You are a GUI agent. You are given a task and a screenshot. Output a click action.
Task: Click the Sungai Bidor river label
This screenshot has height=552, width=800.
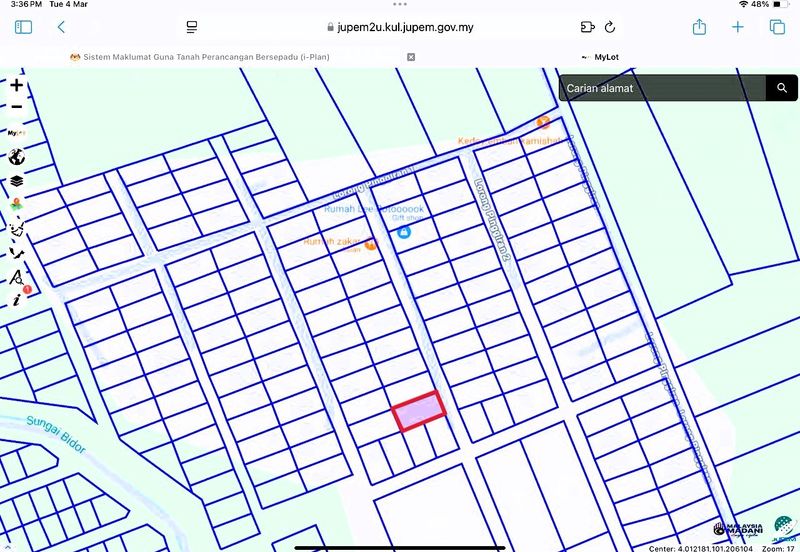click(56, 434)
